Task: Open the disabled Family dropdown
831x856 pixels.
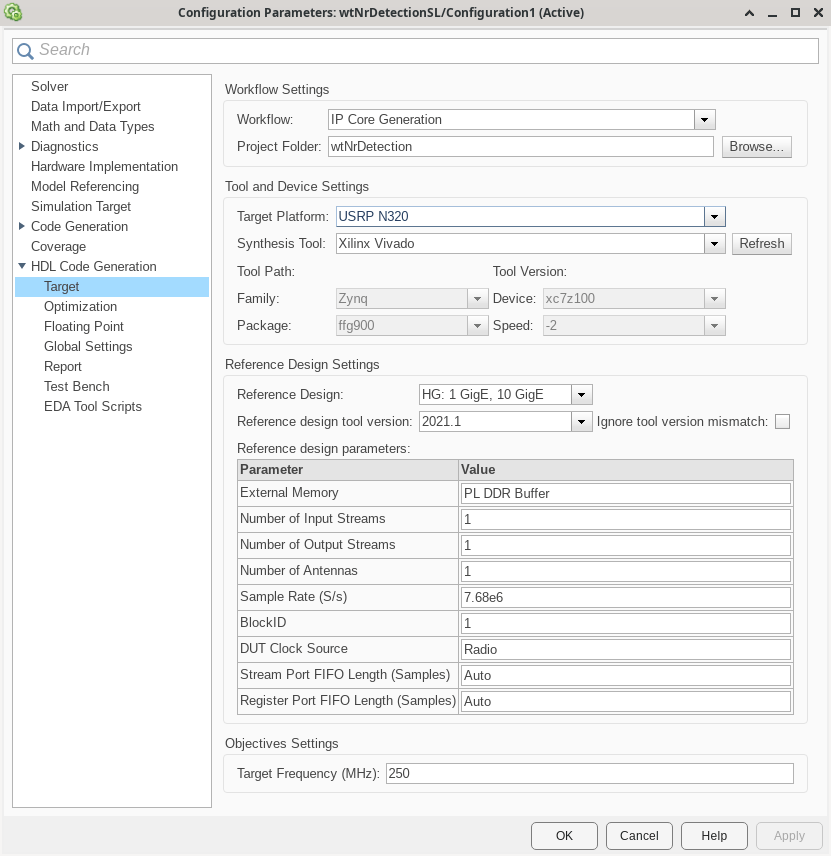Action: 477,299
